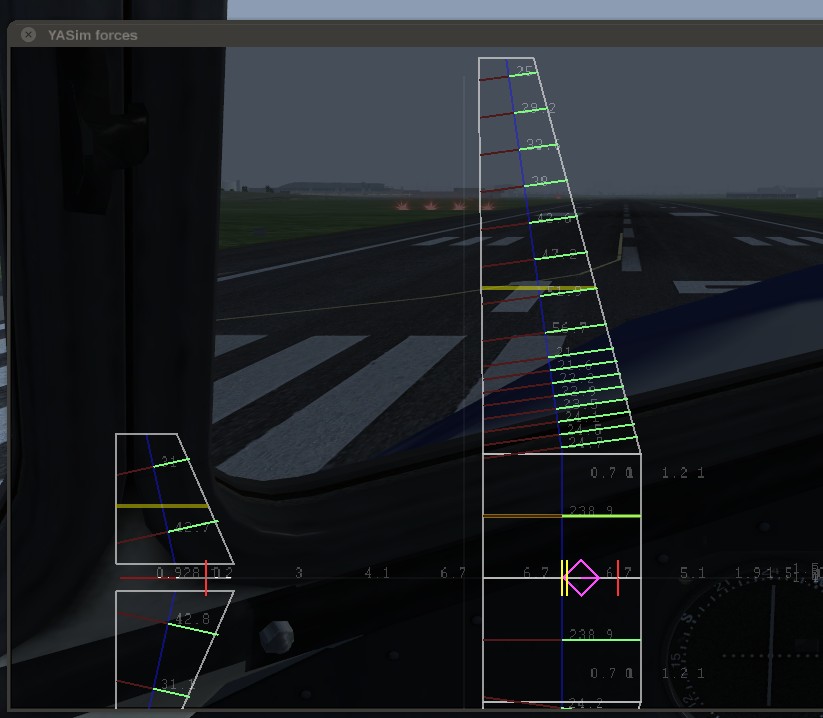The height and width of the screenshot is (718, 823).
Task: Click the red vertical marker near 0.928
Action: coord(206,578)
